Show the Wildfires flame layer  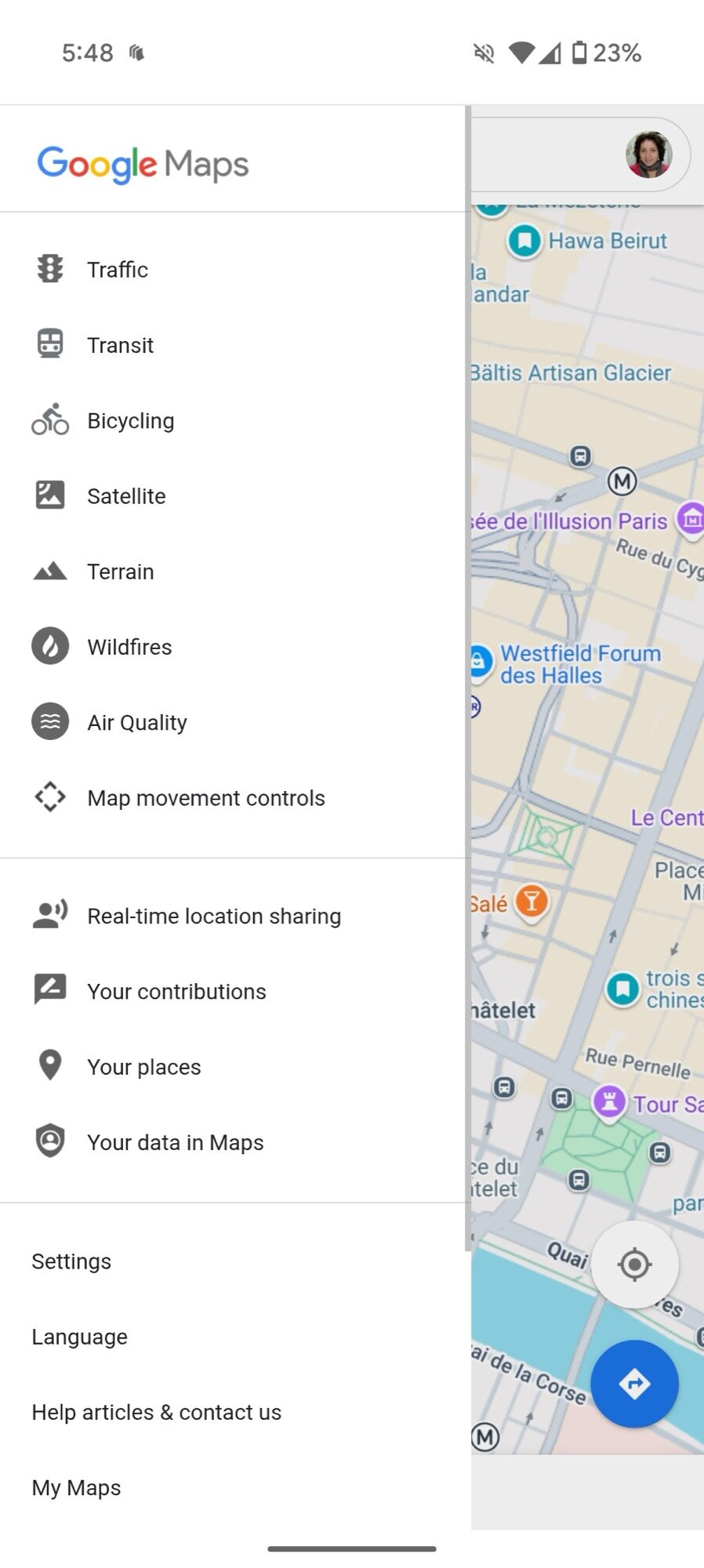pyautogui.click(x=50, y=647)
